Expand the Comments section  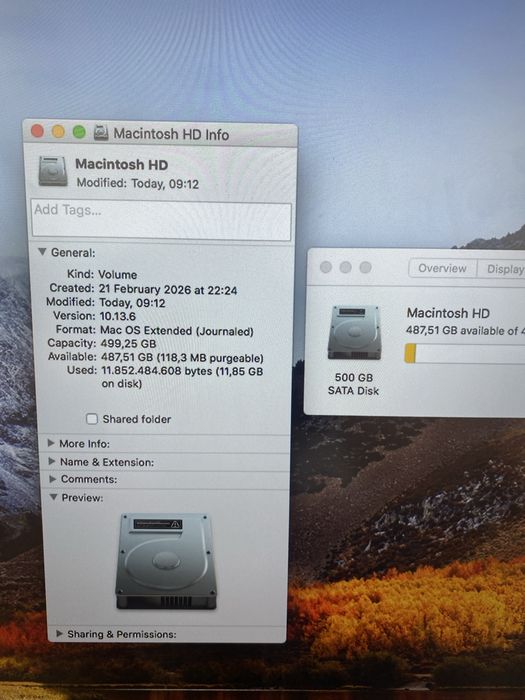pyautogui.click(x=53, y=479)
